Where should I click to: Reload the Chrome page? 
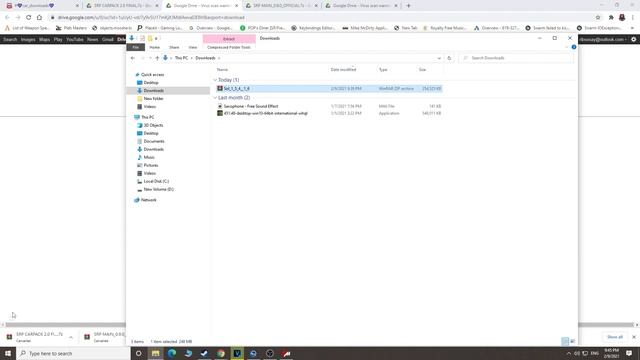(x=29, y=18)
